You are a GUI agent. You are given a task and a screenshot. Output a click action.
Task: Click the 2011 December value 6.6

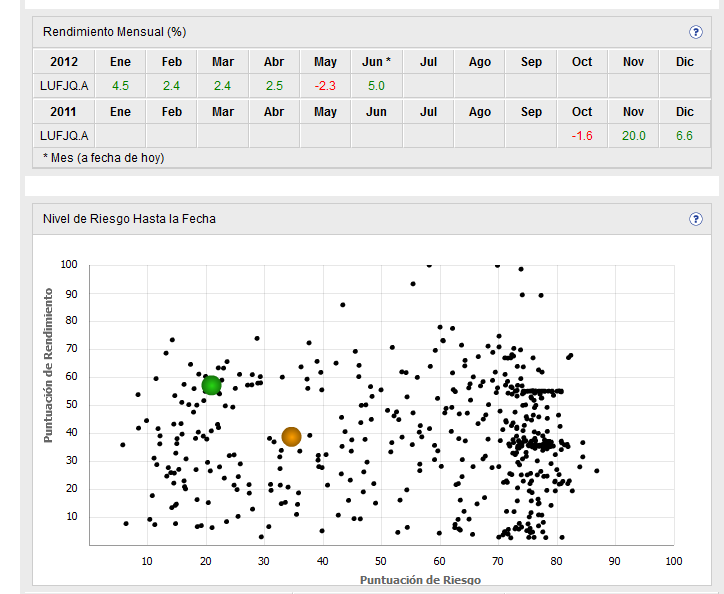point(684,136)
